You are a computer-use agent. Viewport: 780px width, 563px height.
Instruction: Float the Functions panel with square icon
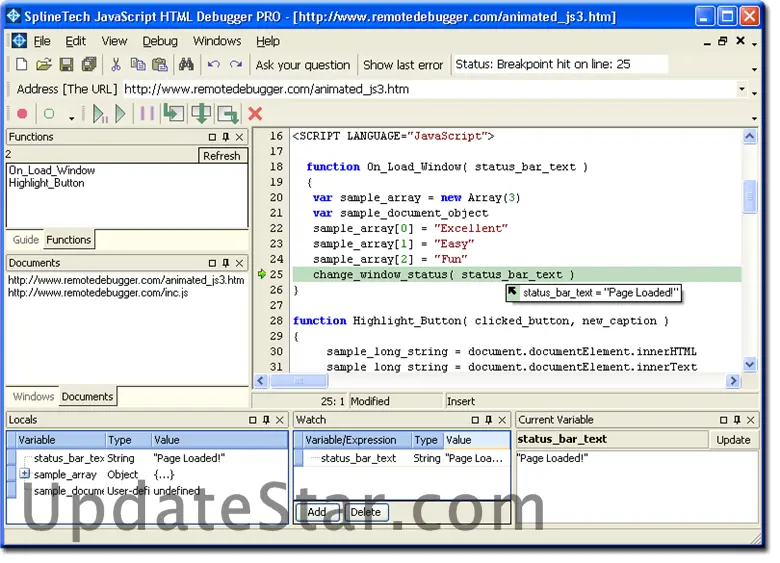pyautogui.click(x=212, y=137)
